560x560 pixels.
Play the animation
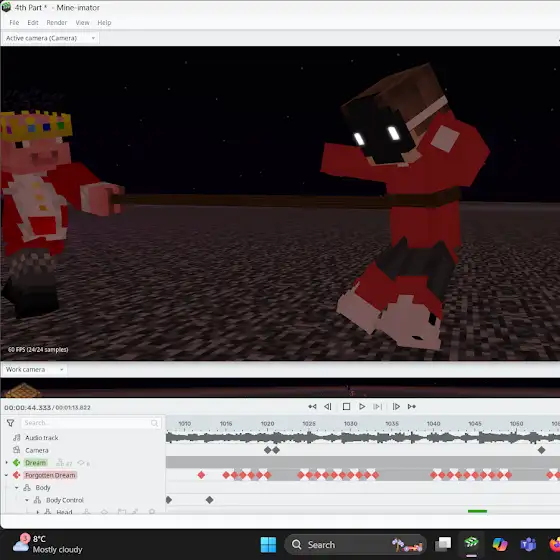362,406
